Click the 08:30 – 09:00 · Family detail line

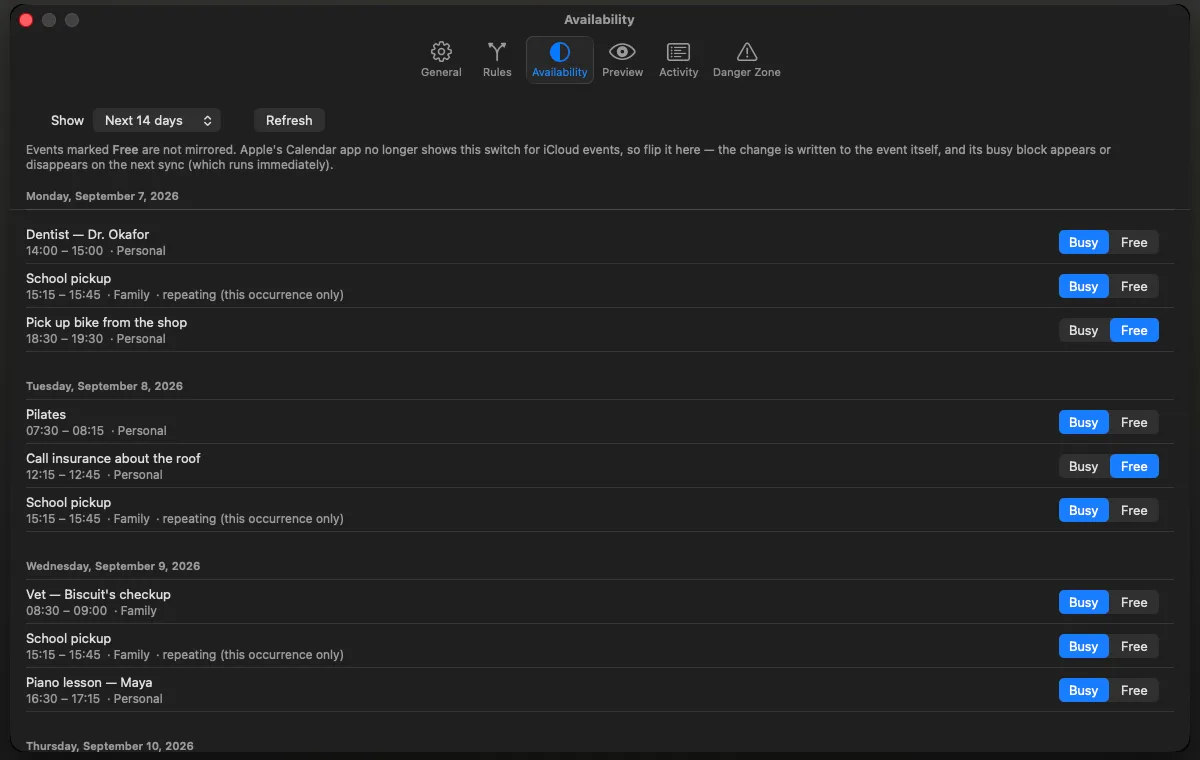(91, 611)
